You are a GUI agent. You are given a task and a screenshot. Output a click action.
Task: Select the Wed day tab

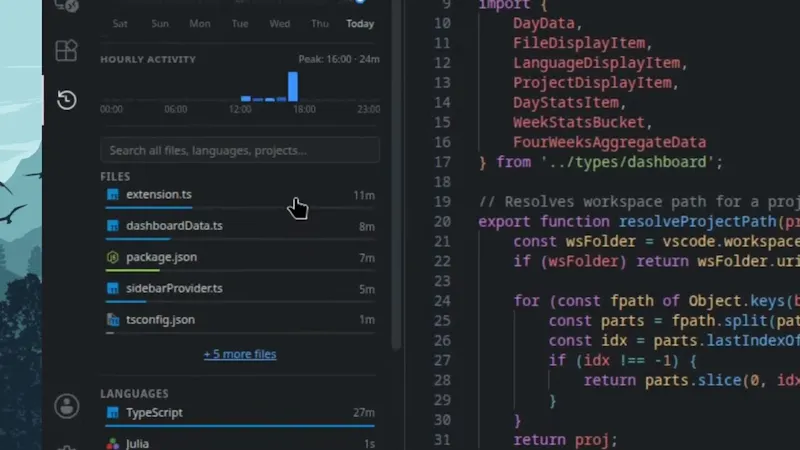click(280, 24)
